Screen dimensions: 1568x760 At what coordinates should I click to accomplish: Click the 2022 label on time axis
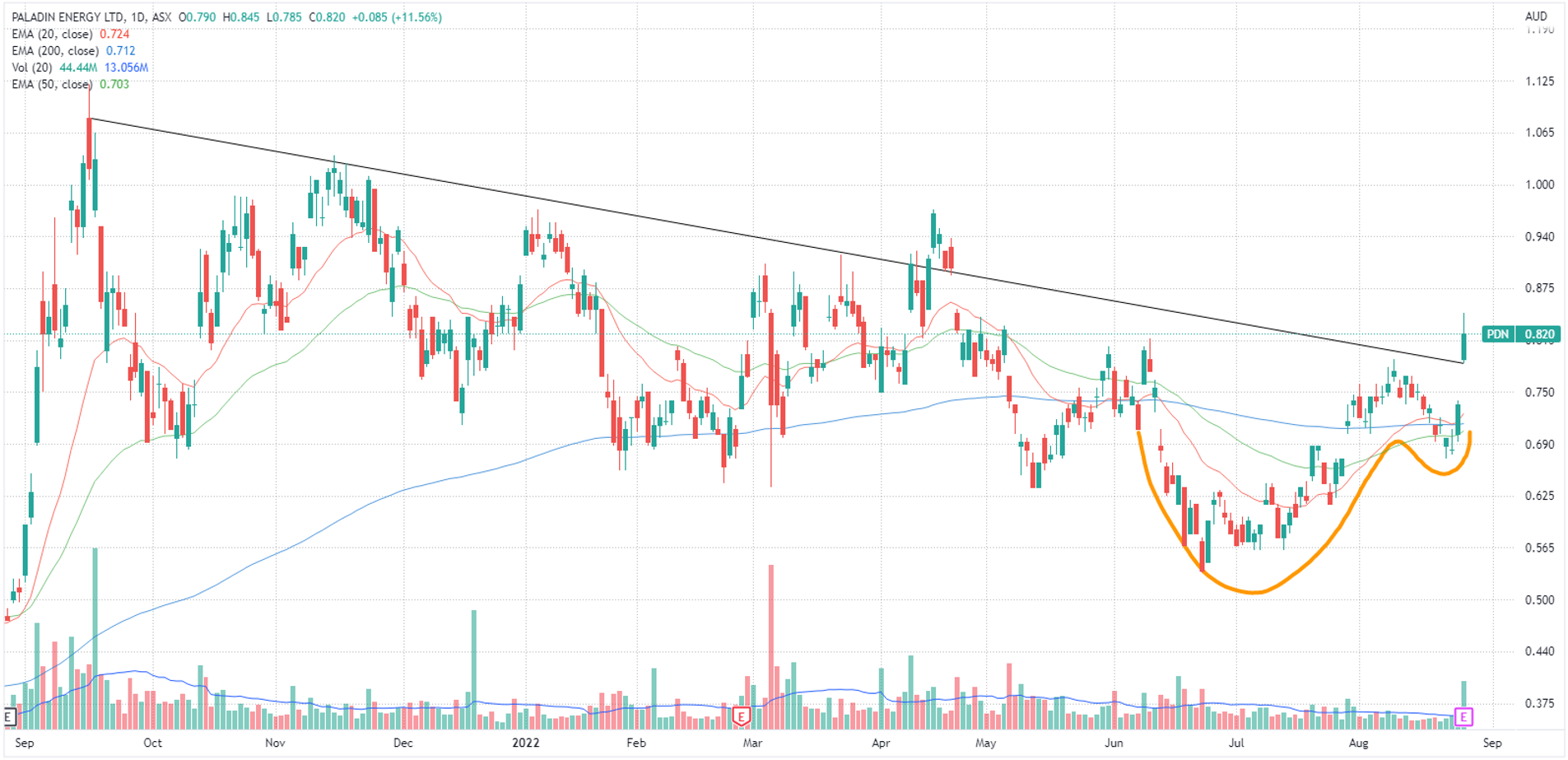click(x=525, y=743)
